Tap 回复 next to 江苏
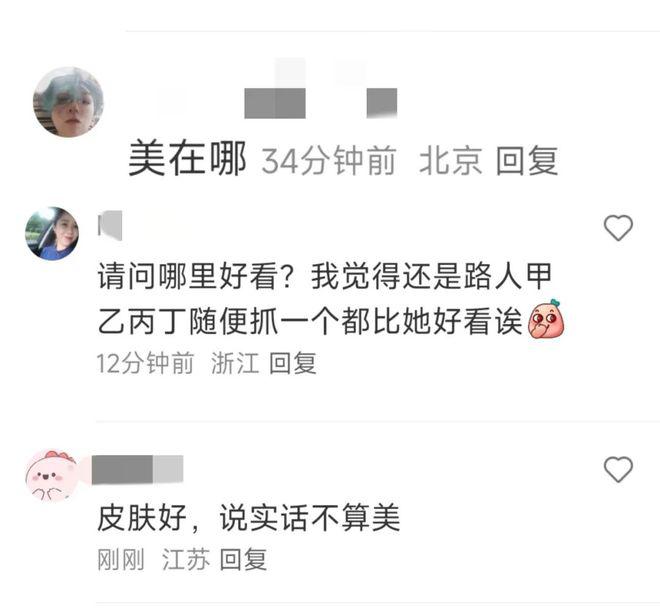 tap(244, 559)
